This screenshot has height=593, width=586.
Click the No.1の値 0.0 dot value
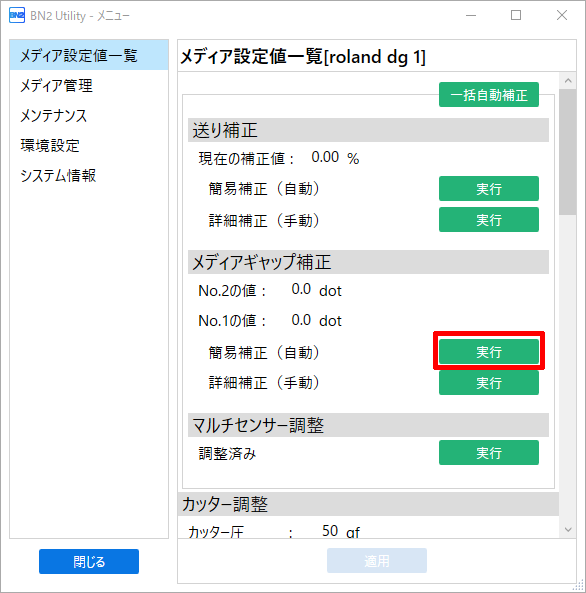point(317,320)
